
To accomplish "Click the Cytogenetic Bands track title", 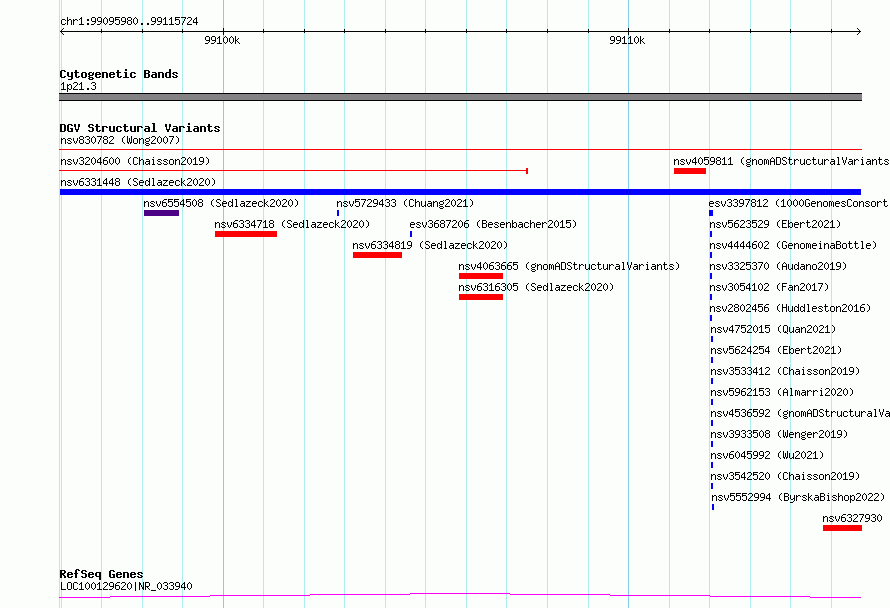I will point(119,74).
